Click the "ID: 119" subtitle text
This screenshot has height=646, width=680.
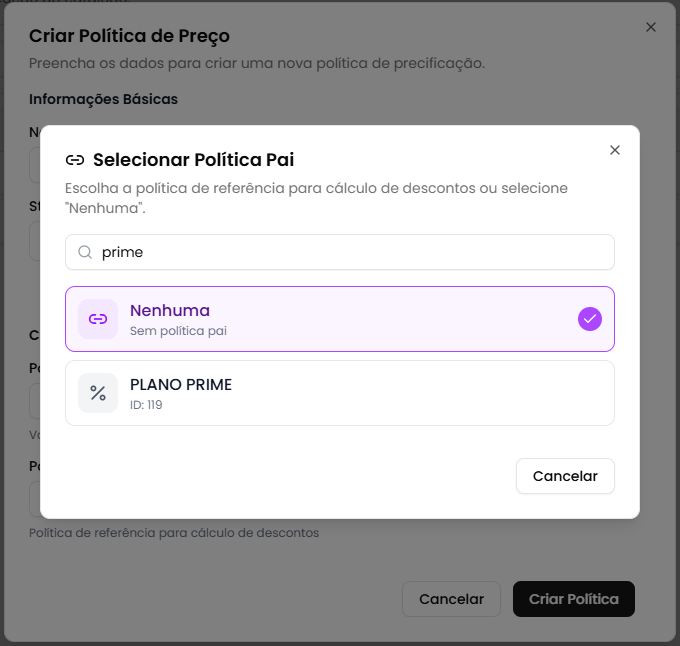[146, 405]
